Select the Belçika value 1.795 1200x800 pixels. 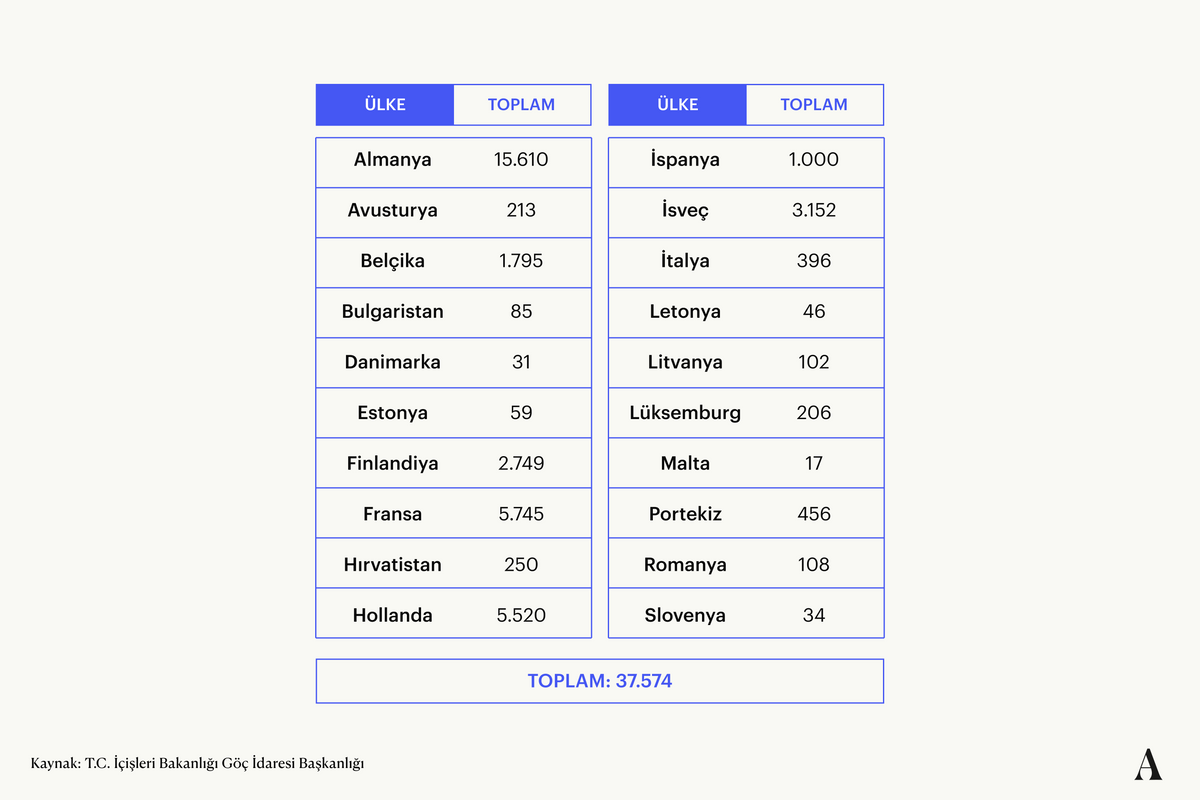coord(521,261)
